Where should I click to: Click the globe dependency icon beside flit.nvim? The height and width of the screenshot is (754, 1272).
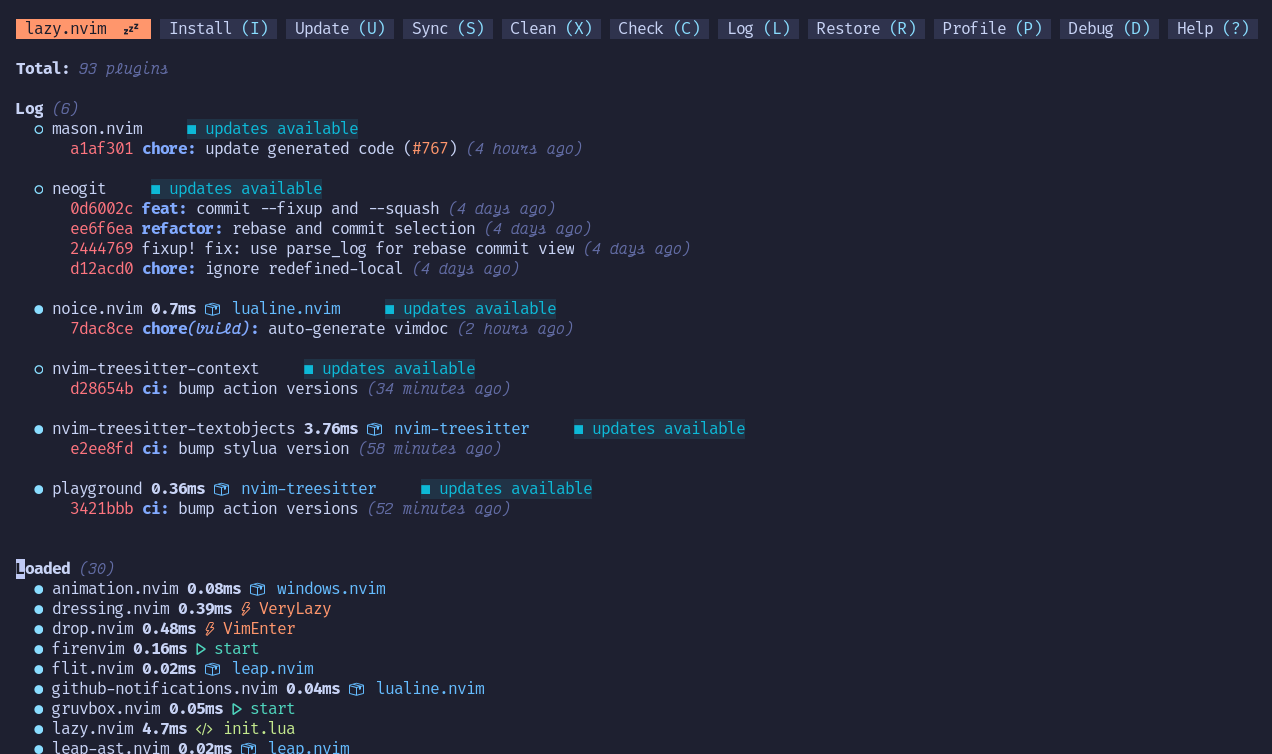coord(211,668)
